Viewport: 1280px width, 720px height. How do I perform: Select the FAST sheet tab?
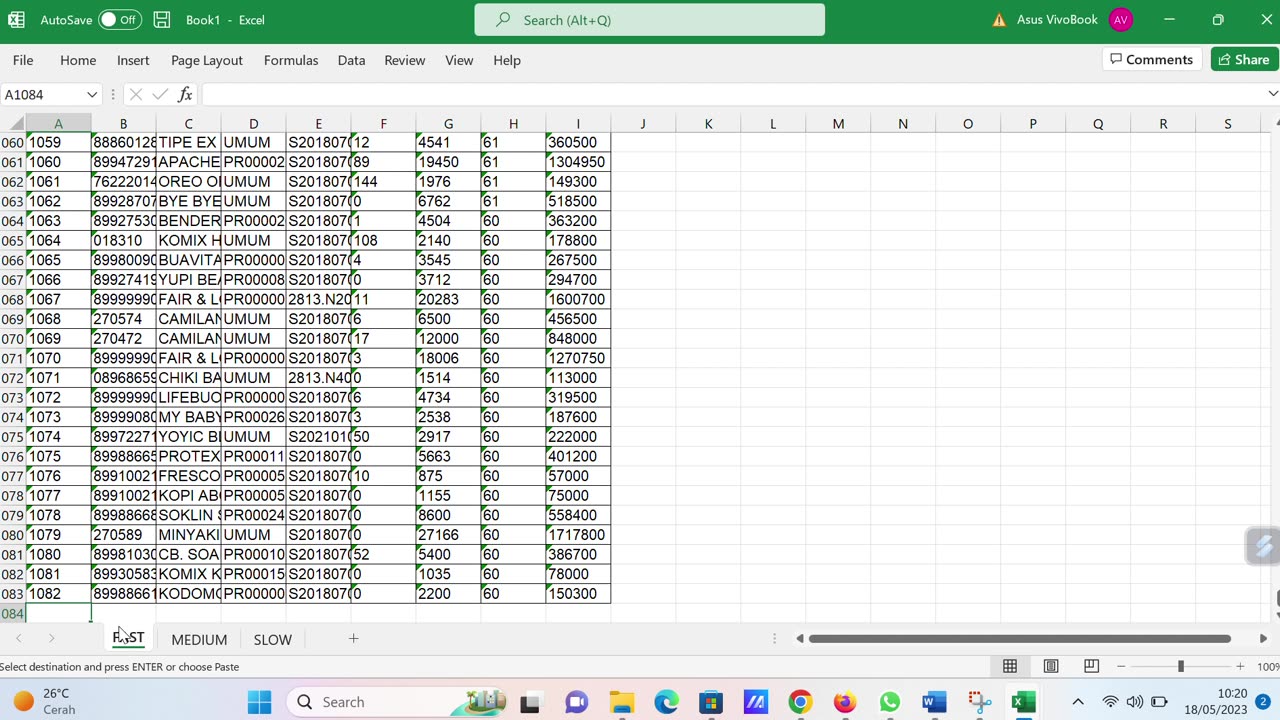tap(128, 638)
